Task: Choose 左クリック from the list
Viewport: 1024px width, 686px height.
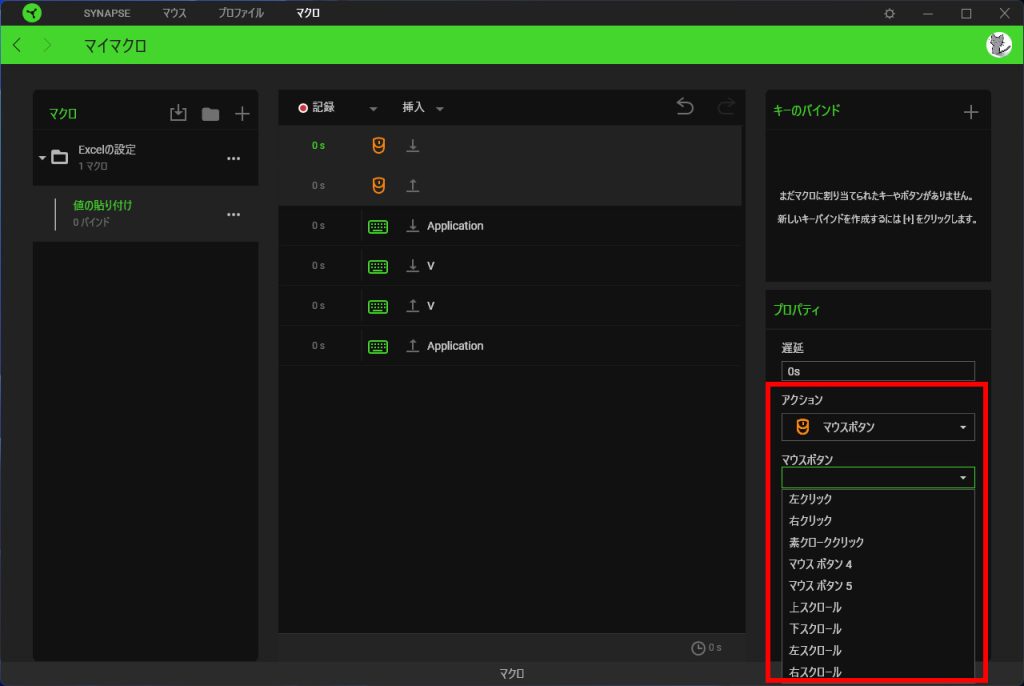Action: pos(878,499)
